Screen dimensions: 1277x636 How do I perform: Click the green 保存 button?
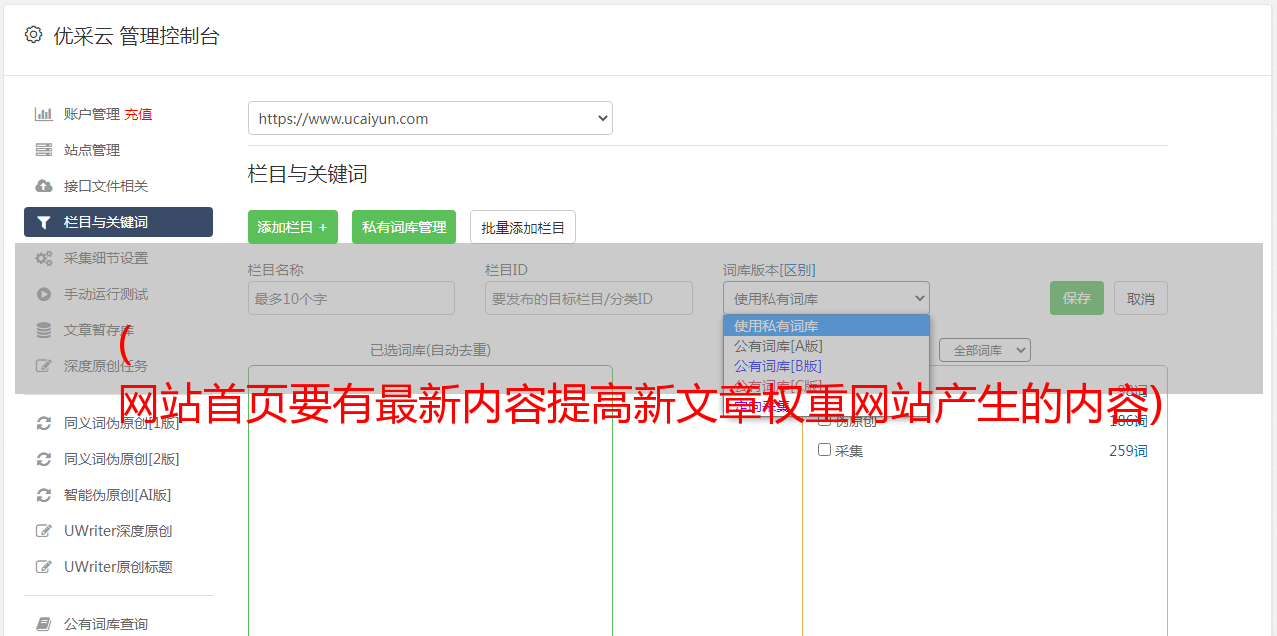click(x=1077, y=298)
